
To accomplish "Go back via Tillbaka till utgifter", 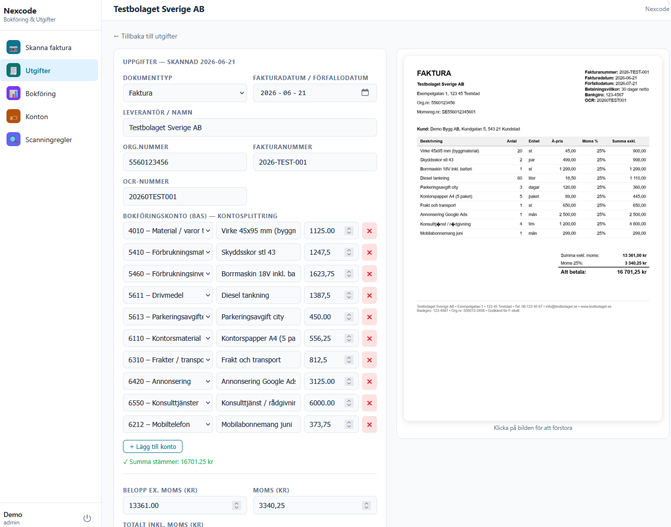I will click(145, 36).
